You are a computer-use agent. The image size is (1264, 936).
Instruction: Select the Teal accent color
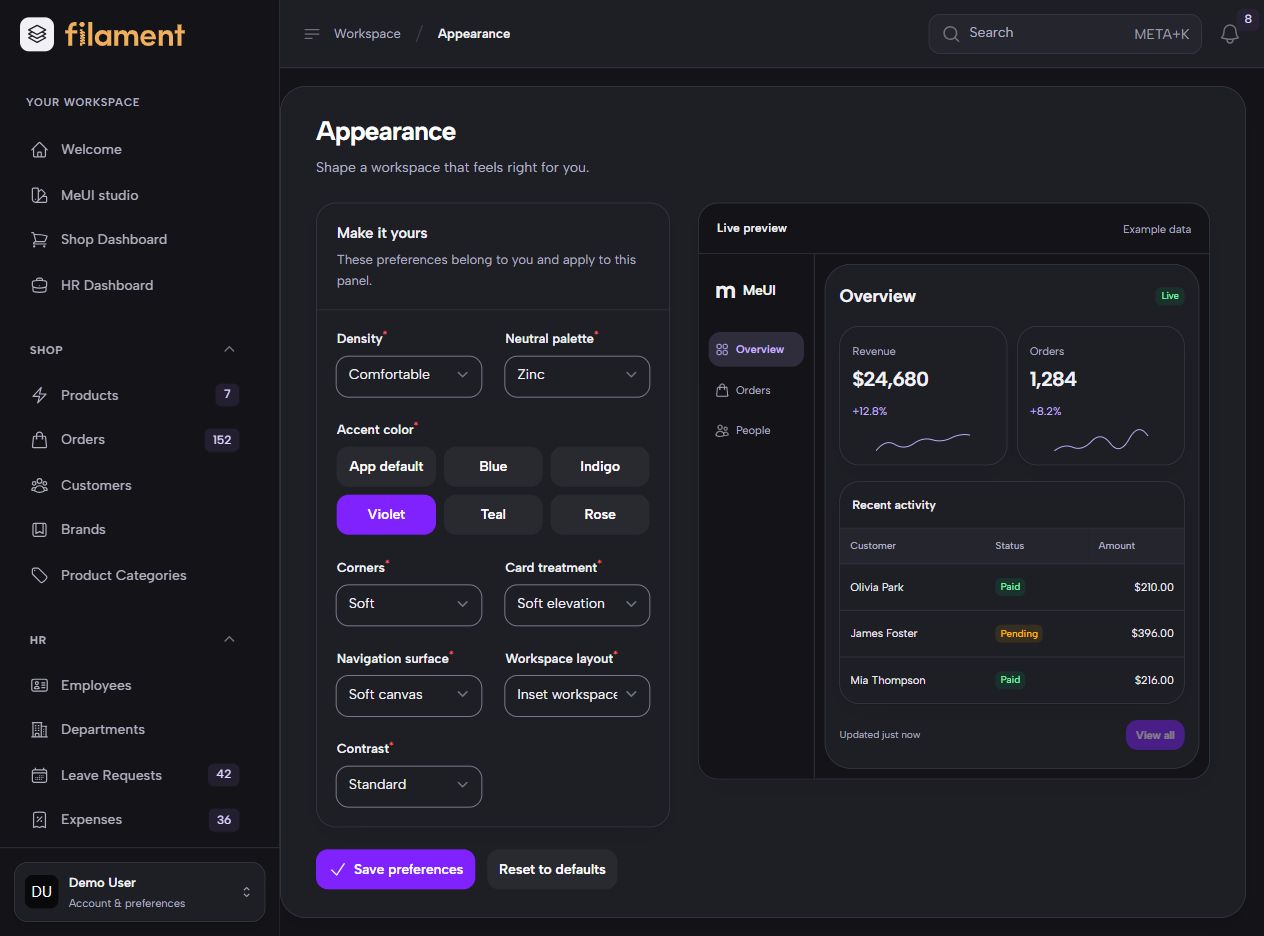[x=493, y=514]
